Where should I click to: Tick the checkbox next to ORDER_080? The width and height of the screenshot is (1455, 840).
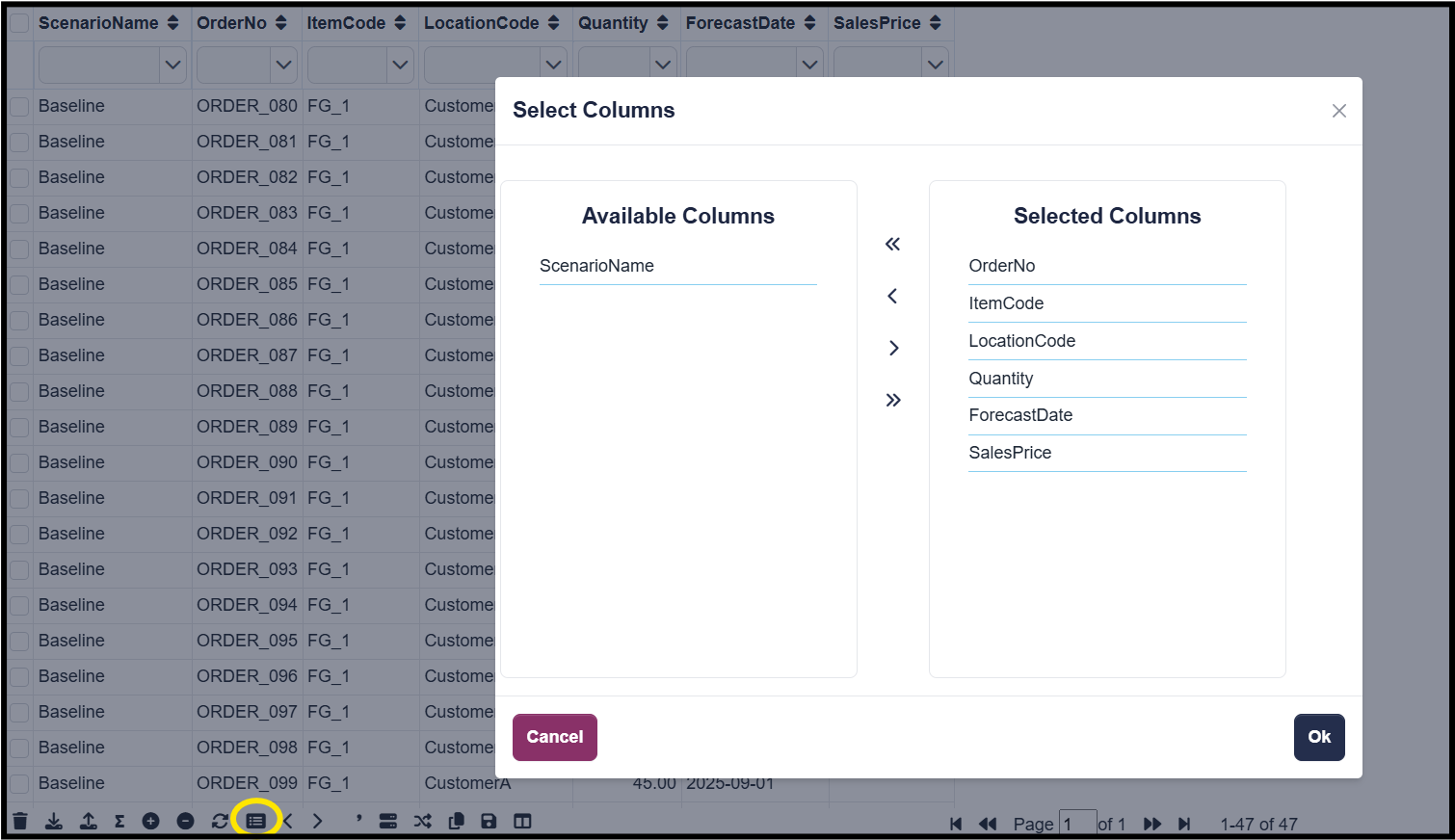[x=18, y=106]
